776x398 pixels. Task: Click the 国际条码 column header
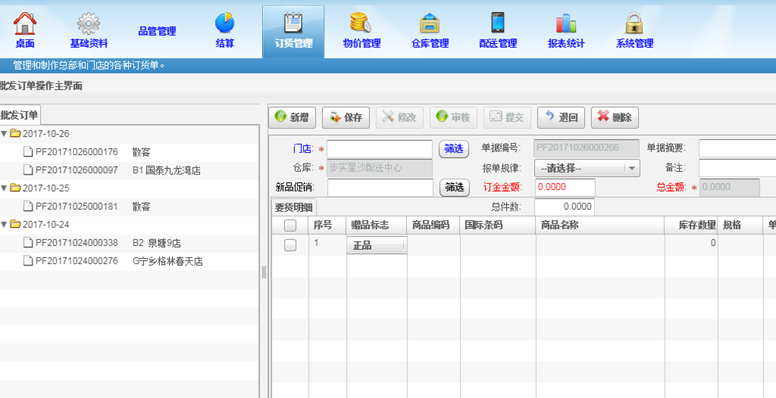point(498,225)
